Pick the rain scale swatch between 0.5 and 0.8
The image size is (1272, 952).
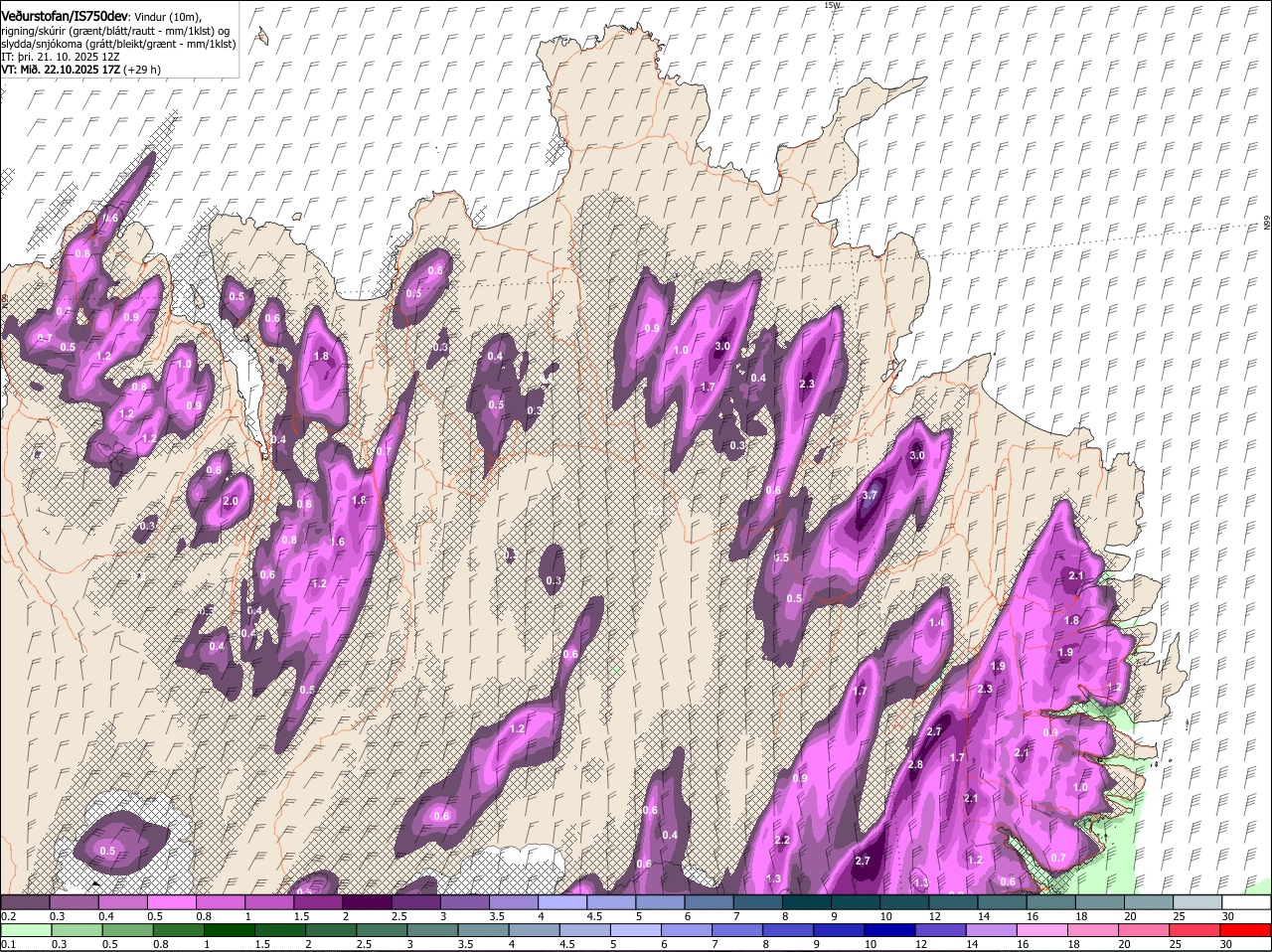(127, 931)
